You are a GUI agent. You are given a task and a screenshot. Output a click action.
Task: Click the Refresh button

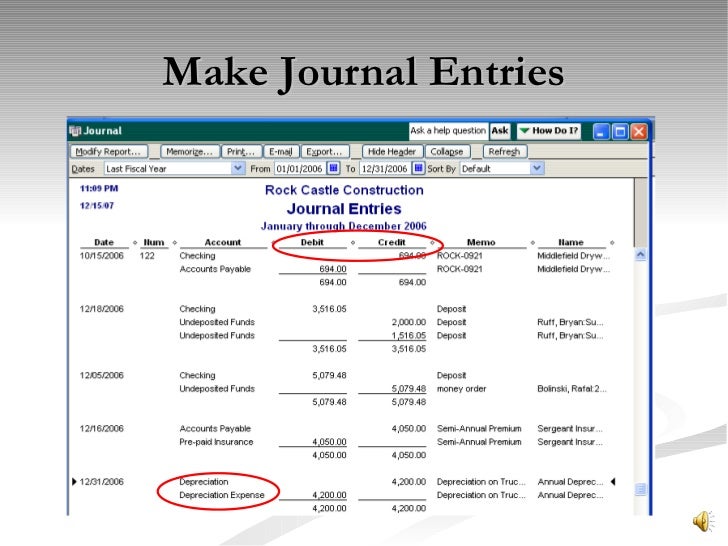(x=505, y=152)
